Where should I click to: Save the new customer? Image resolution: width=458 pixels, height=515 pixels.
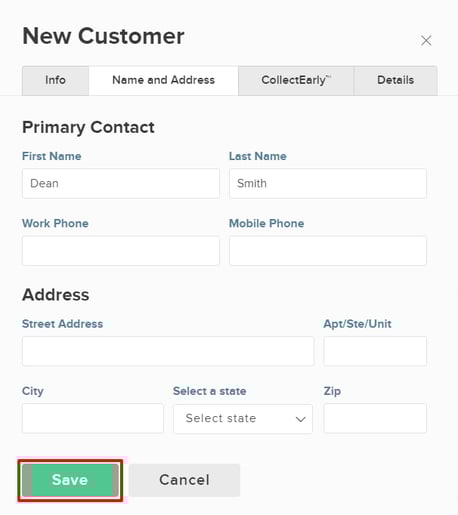(70, 480)
